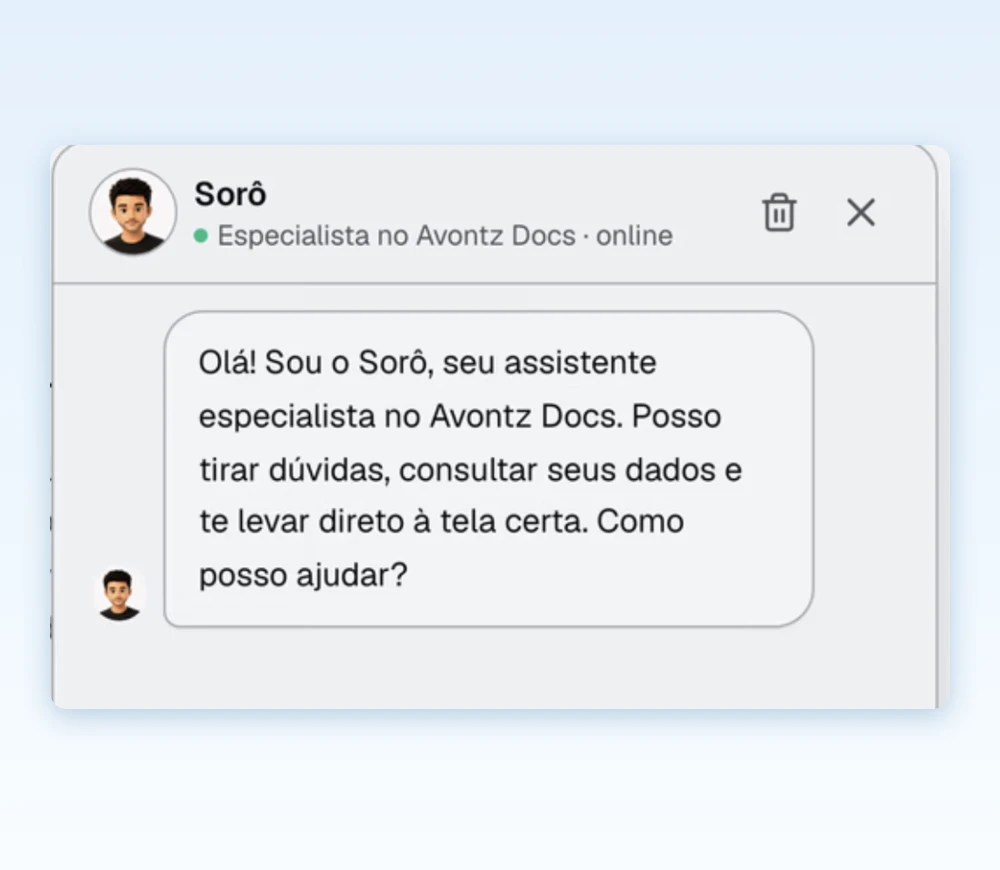This screenshot has height=870, width=1000.
Task: Close the Sorô chat panel
Action: 861,212
